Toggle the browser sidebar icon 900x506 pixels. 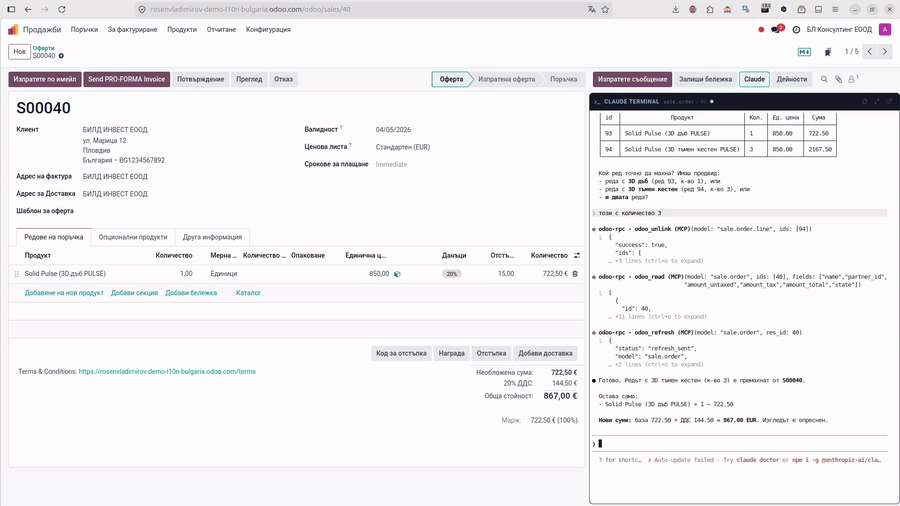click(x=11, y=9)
